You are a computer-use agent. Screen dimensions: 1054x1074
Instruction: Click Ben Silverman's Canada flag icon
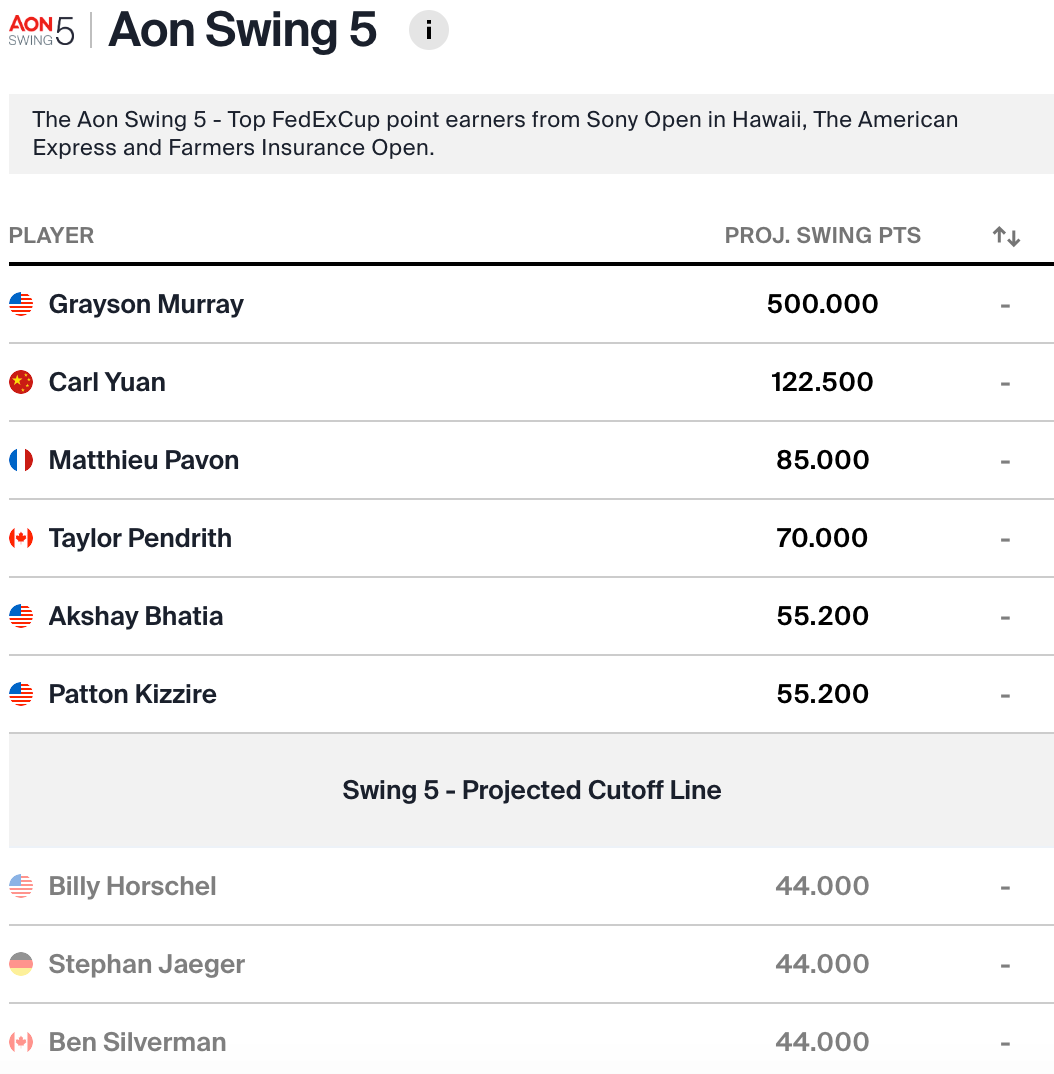[x=21, y=1042]
